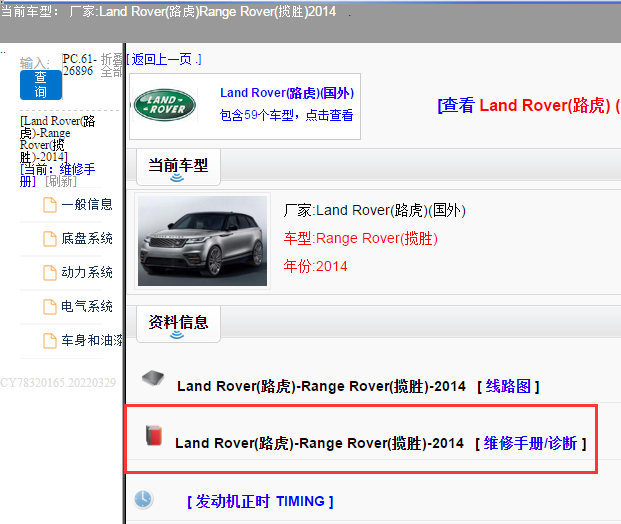Viewport: 621px width, 524px height.
Task: Open 车身和油漆 in the sidebar
Action: pos(92,341)
